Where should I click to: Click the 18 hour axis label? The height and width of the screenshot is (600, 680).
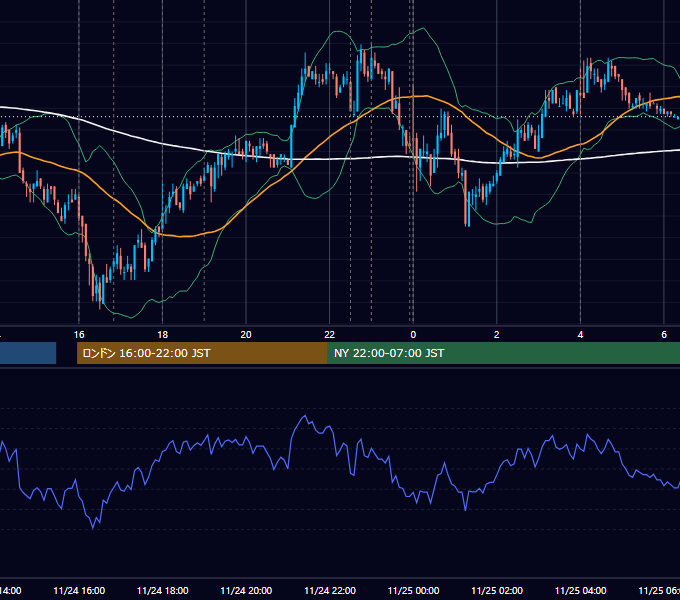[163, 334]
